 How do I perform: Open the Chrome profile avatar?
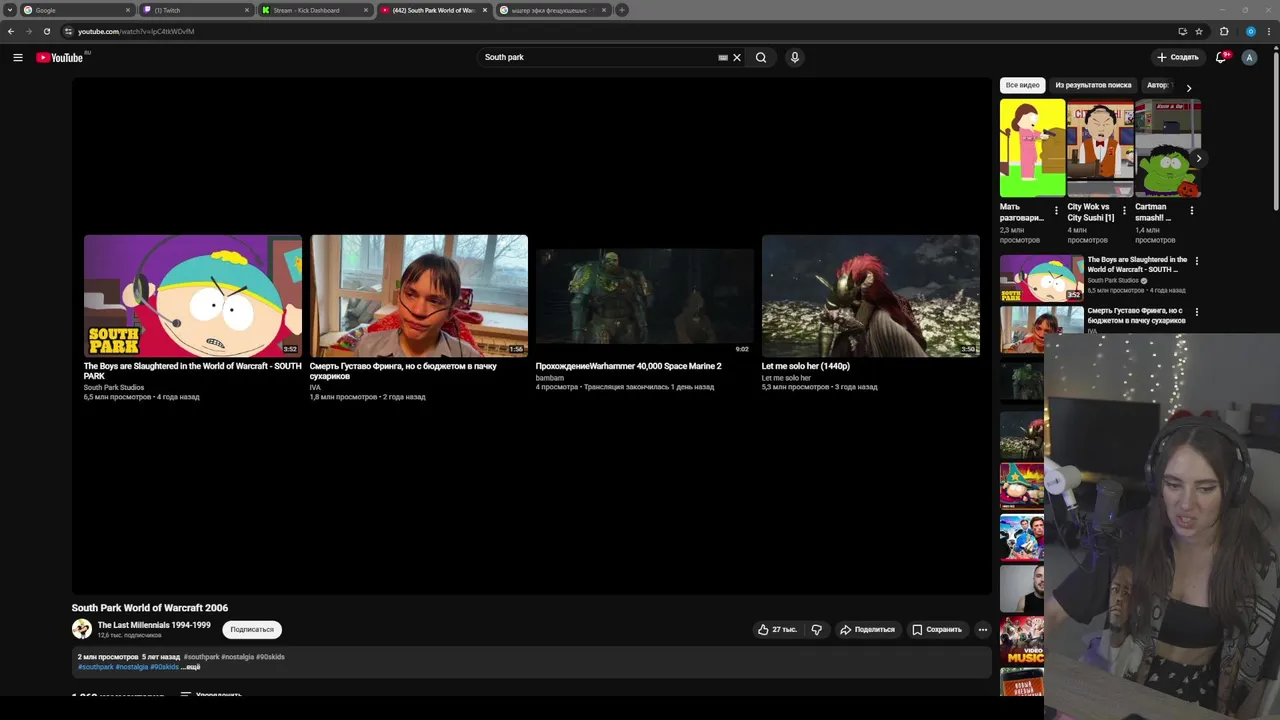(x=1250, y=31)
